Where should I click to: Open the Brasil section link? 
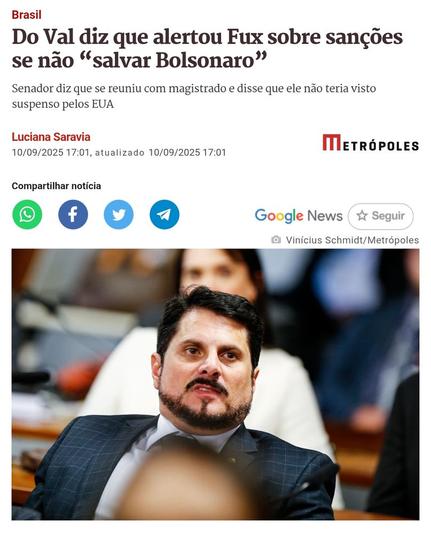(27, 15)
